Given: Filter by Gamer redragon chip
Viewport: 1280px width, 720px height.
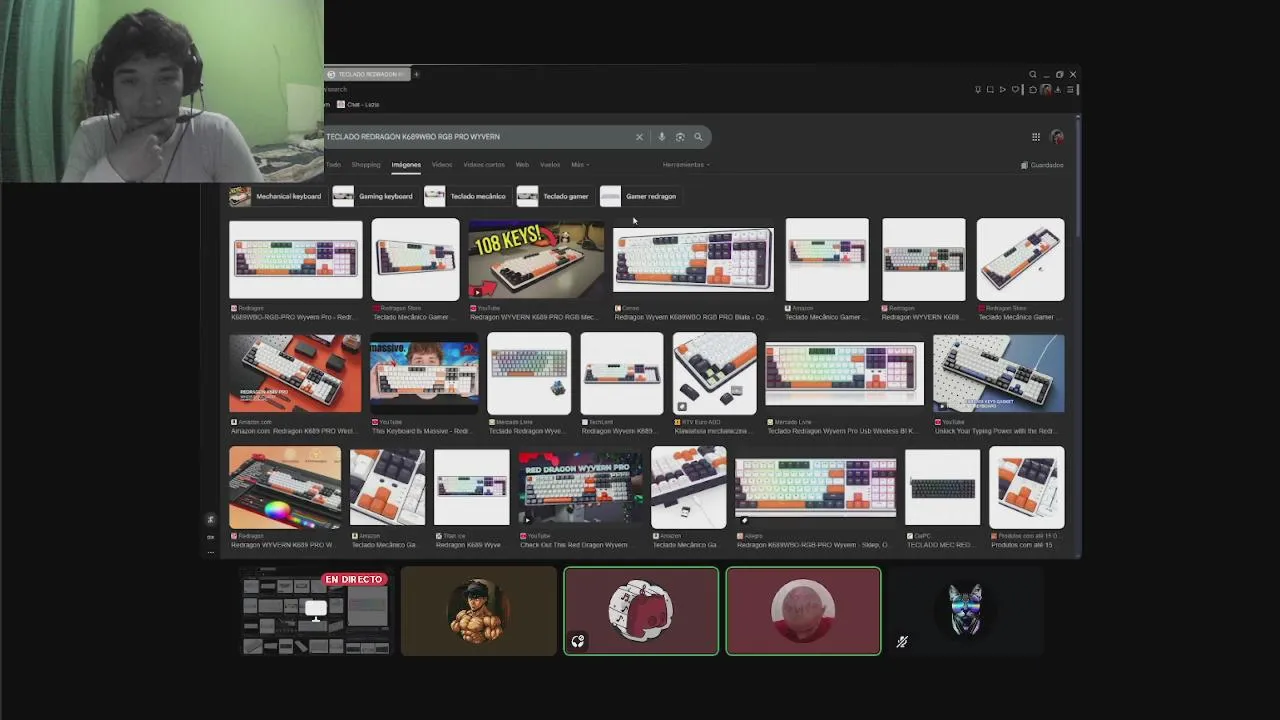Looking at the screenshot, I should click(x=639, y=196).
